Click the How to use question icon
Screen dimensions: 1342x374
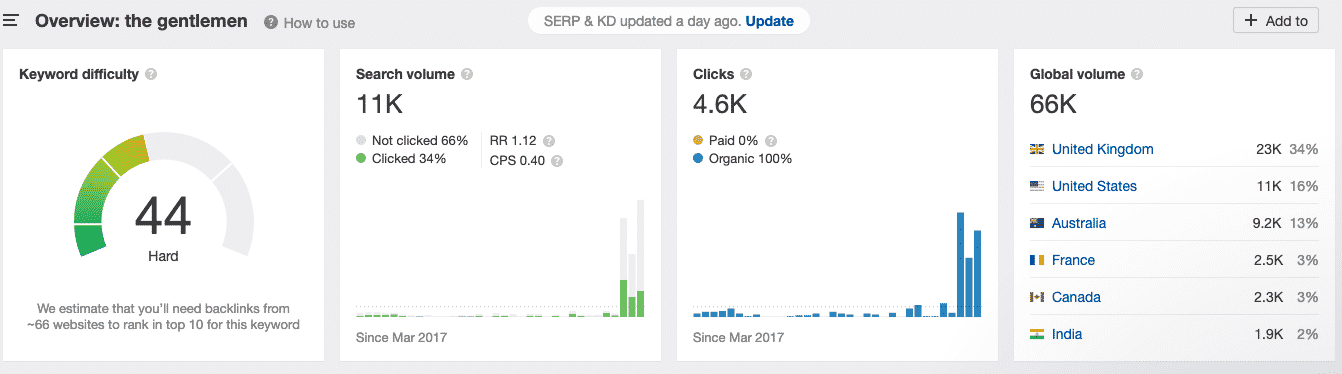tap(271, 22)
